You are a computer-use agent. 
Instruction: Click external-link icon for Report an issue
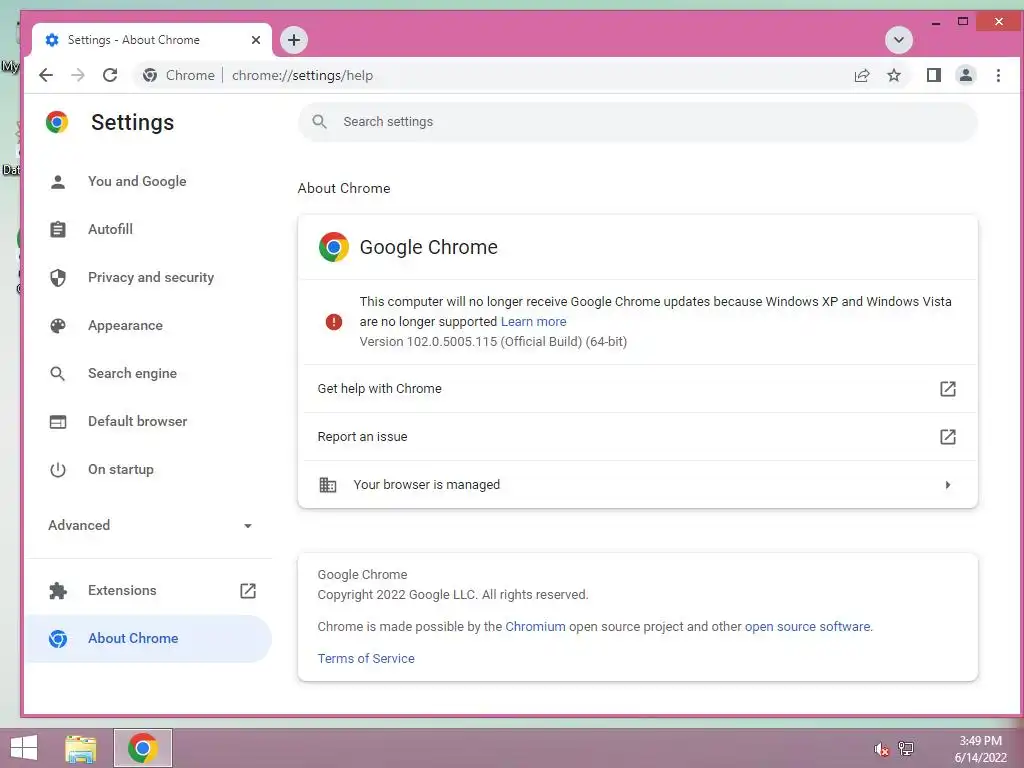pyautogui.click(x=948, y=437)
